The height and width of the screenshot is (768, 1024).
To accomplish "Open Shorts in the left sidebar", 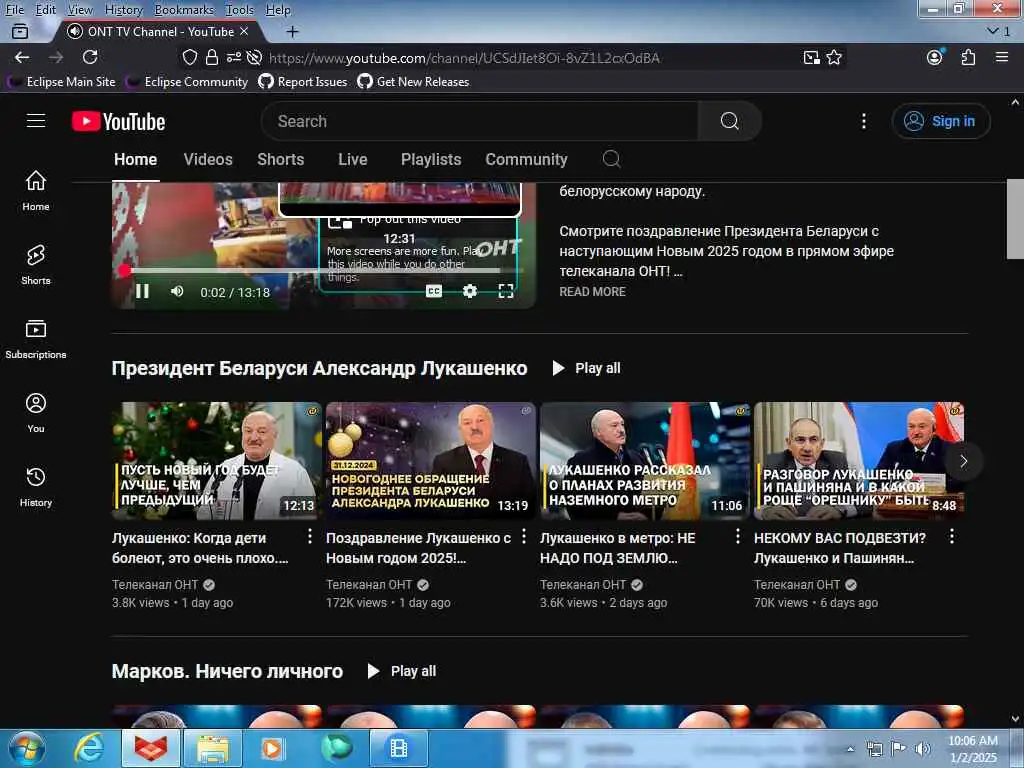I will pyautogui.click(x=36, y=264).
